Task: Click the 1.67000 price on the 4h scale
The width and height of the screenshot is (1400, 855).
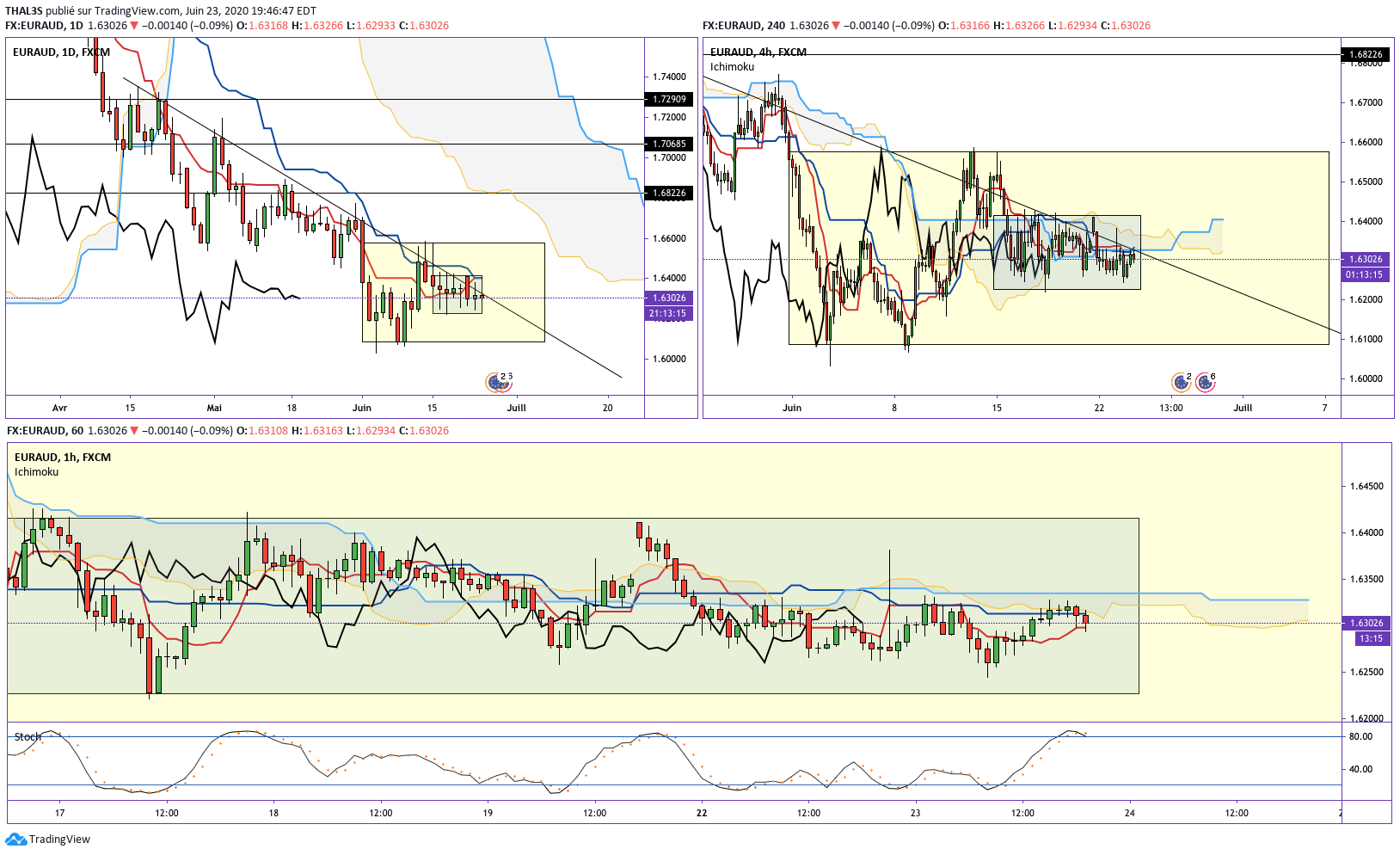Action: 1366,103
